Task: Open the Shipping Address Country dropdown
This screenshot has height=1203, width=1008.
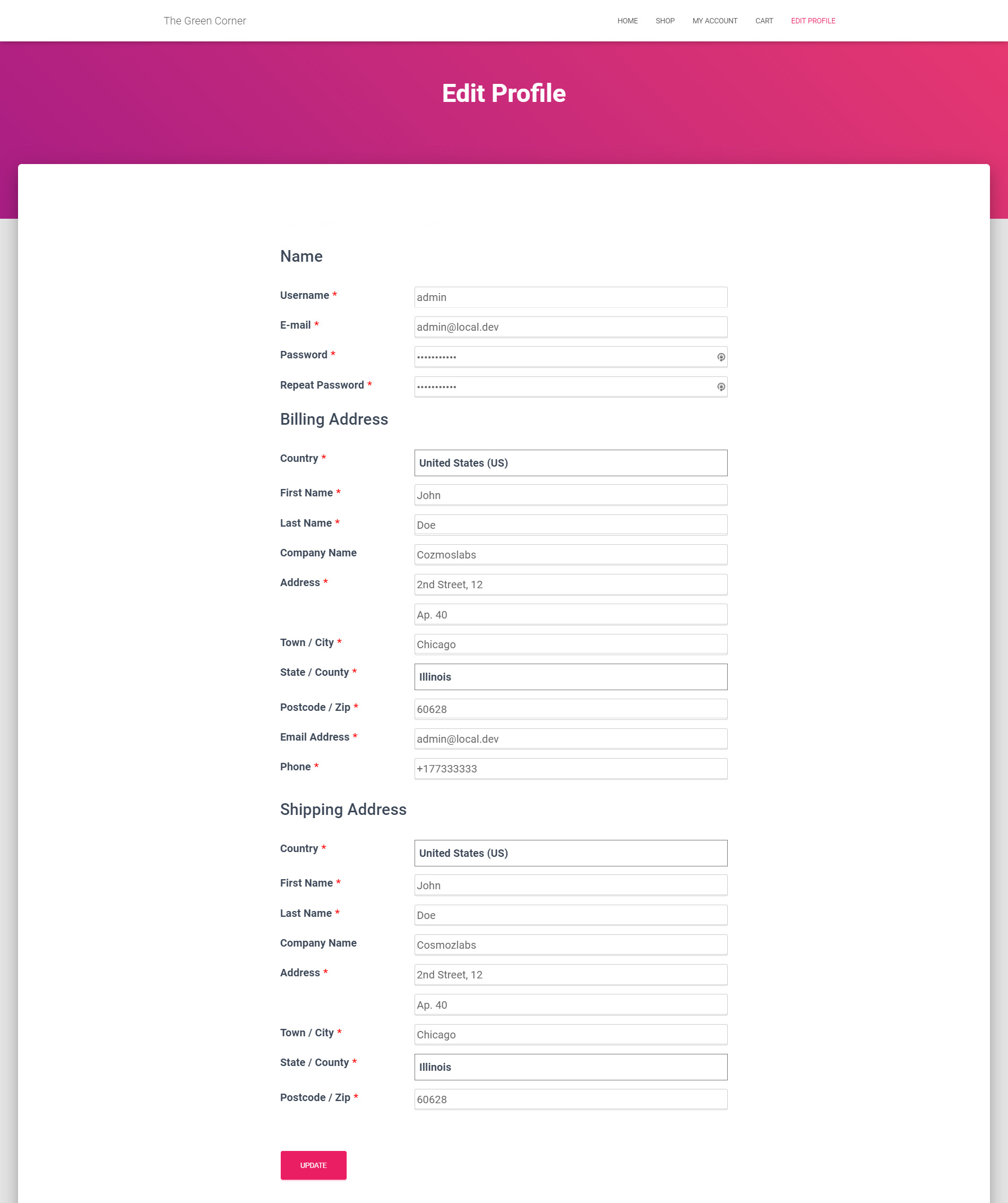Action: tap(571, 853)
